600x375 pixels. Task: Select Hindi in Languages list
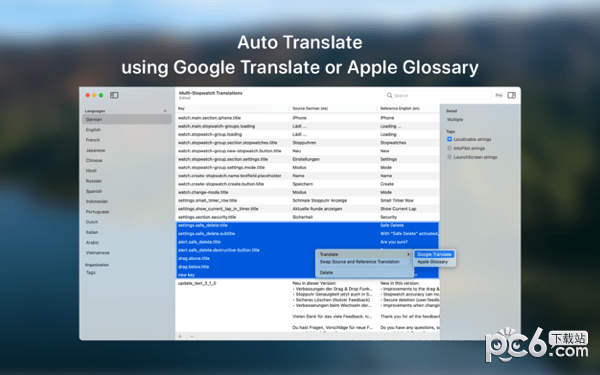point(127,171)
